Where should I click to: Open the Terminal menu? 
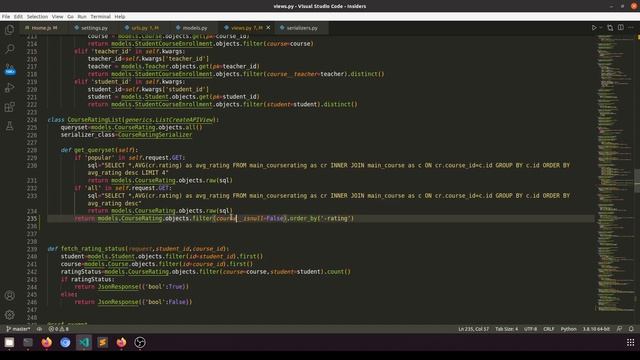[x=100, y=17]
